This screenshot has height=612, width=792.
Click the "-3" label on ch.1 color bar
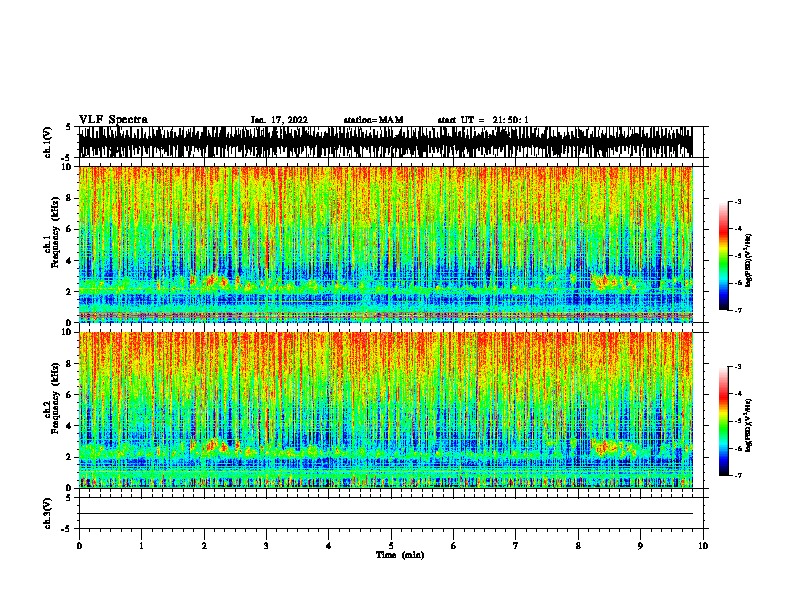[738, 202]
